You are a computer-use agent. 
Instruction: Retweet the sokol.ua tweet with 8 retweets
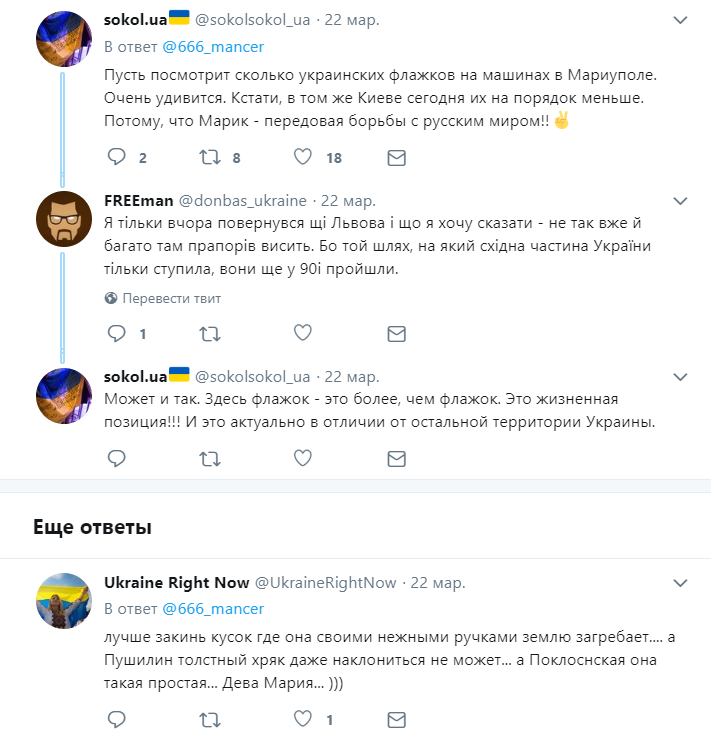tap(210, 157)
